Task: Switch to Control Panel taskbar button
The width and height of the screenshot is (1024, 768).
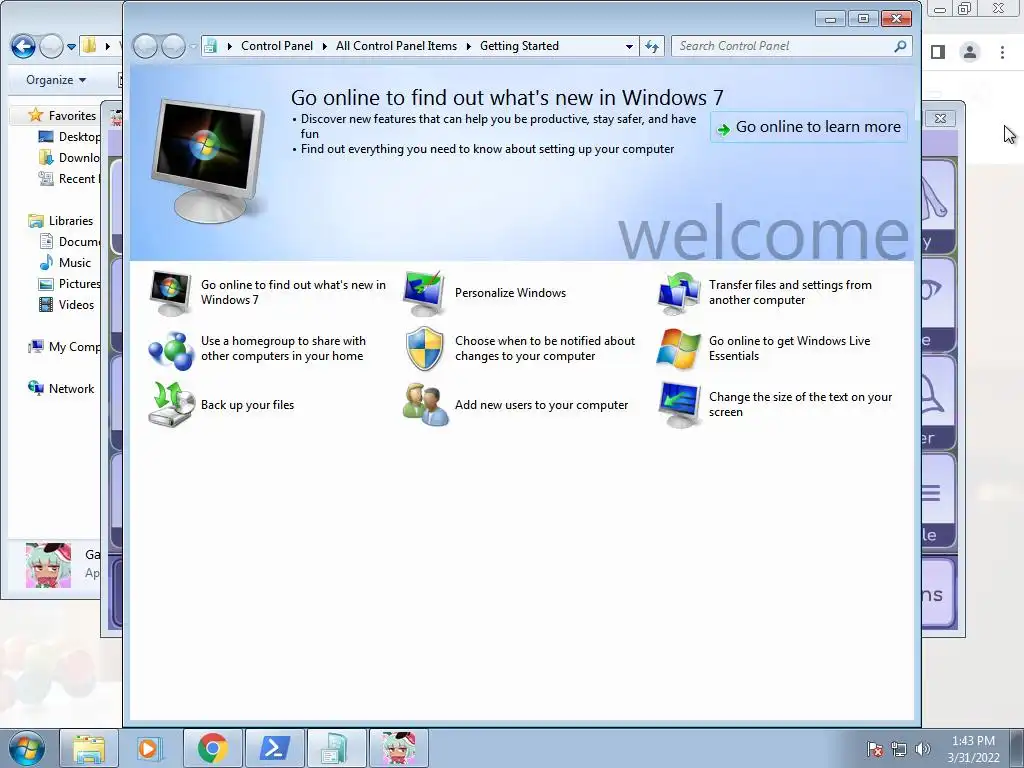Action: click(336, 748)
